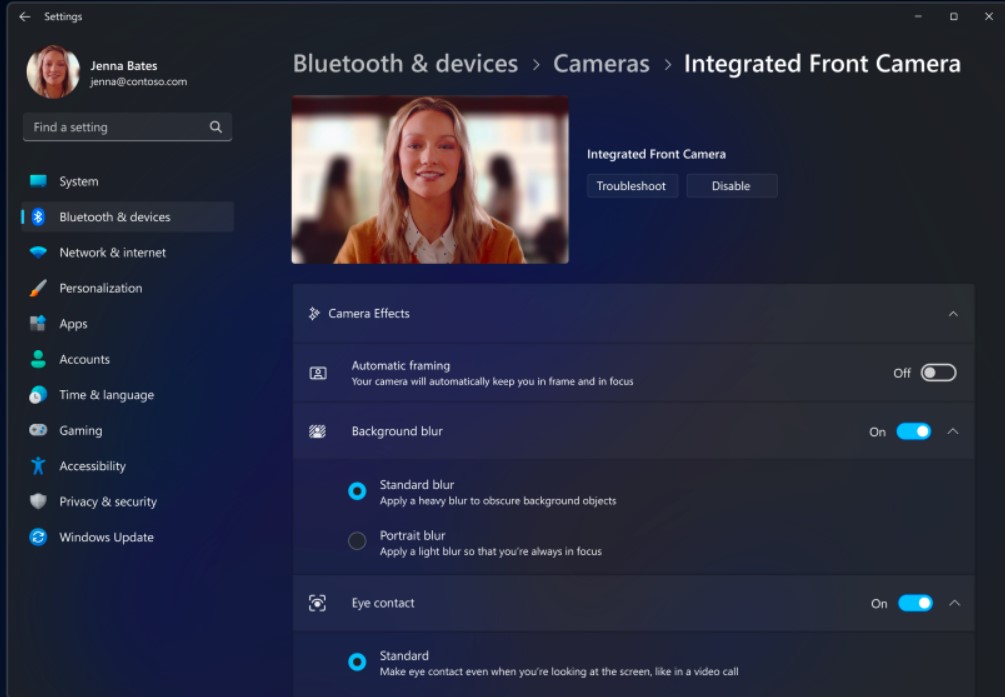The height and width of the screenshot is (697, 1005).
Task: Click the camera preview thumbnail
Action: (x=430, y=180)
